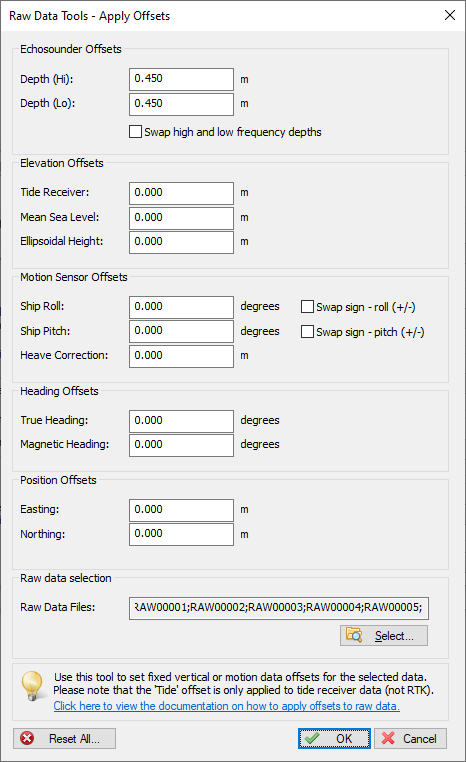This screenshot has height=762, width=466.
Task: Click the red cross icon on Cancel
Action: click(x=388, y=739)
